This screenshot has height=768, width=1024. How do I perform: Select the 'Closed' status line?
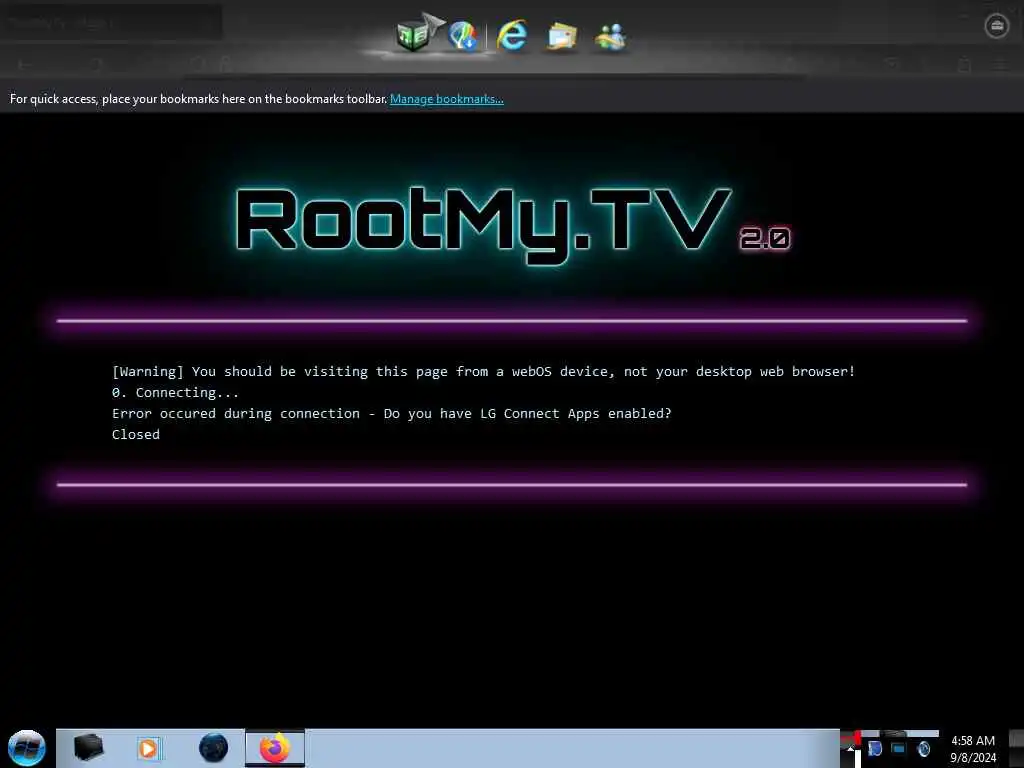coord(136,434)
